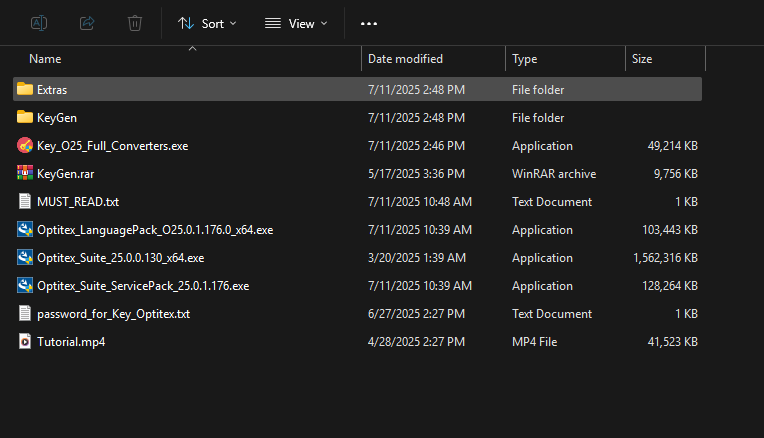
Task: Click the KeyGen.rar WinRAR archive icon
Action: [x=25, y=174]
